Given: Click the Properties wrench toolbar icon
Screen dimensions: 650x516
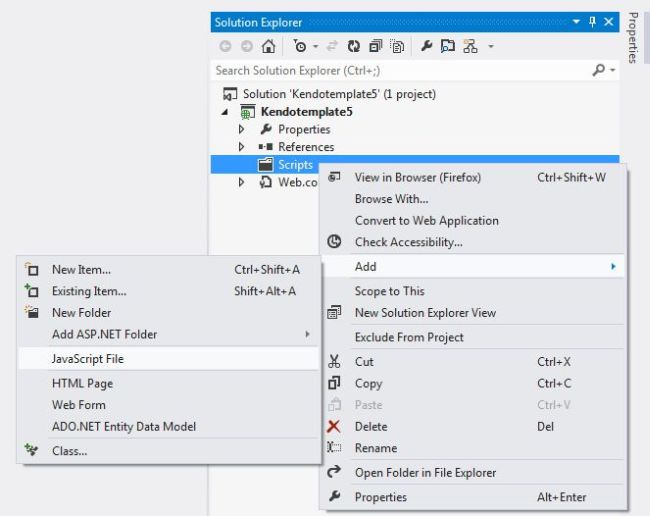Looking at the screenshot, I should click(x=426, y=46).
